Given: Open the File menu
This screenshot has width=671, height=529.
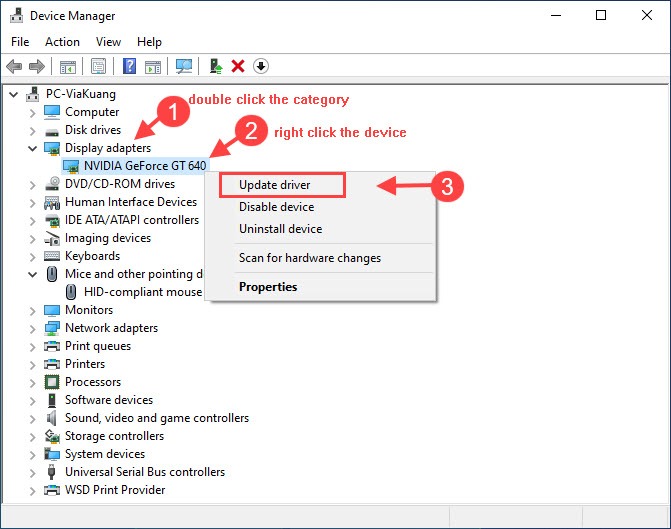Looking at the screenshot, I should [20, 42].
